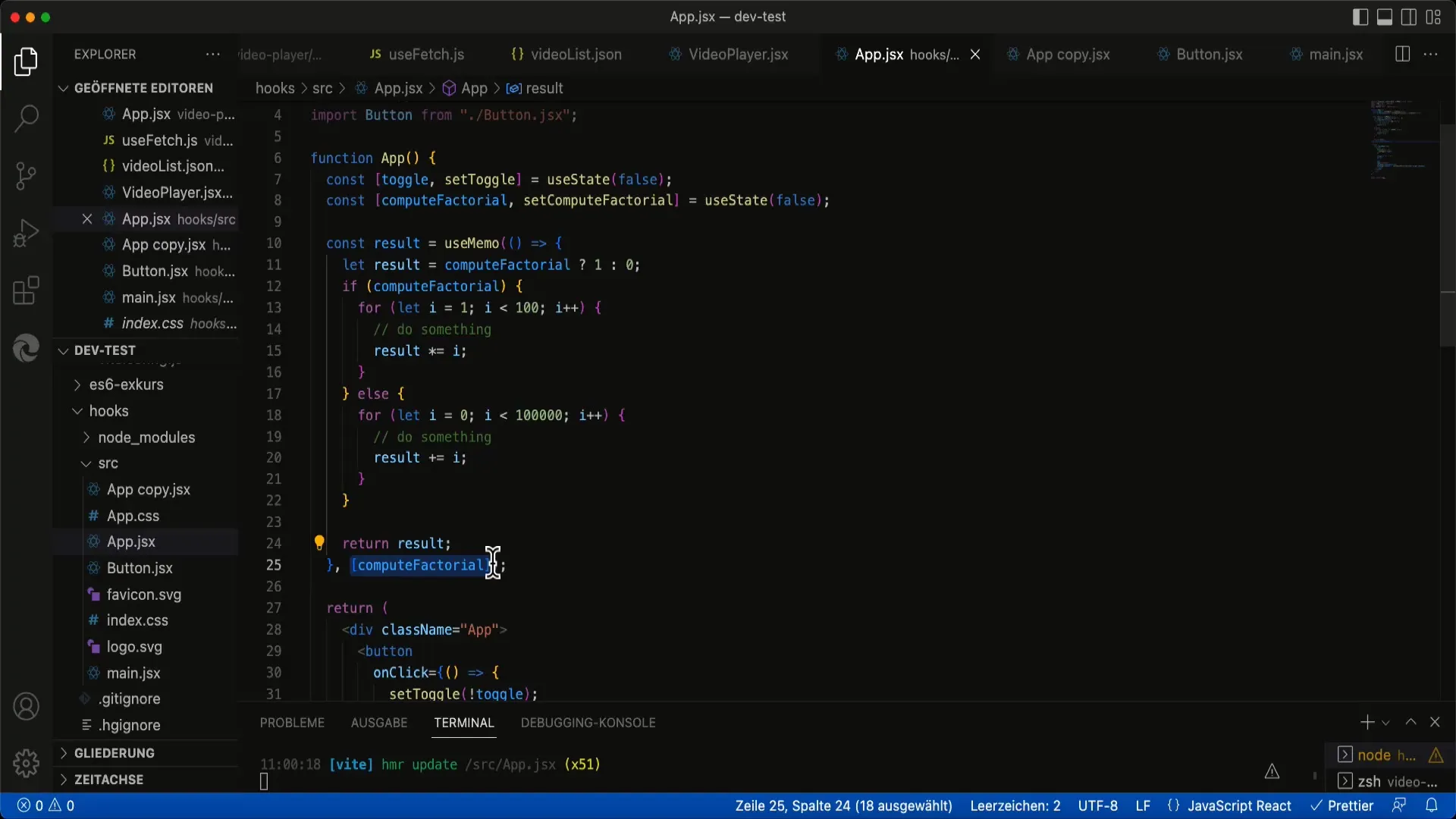Open the Search view in activity bar
Image resolution: width=1456 pixels, height=819 pixels.
(26, 118)
